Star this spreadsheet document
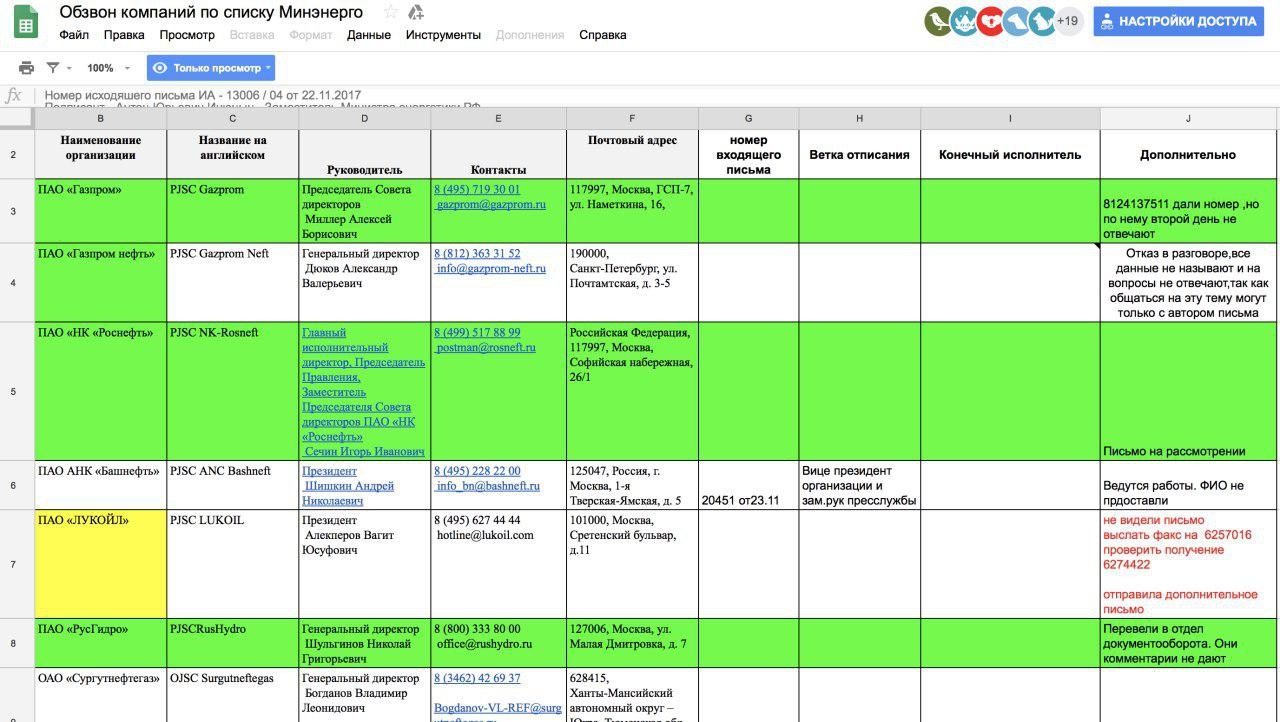 pos(391,13)
